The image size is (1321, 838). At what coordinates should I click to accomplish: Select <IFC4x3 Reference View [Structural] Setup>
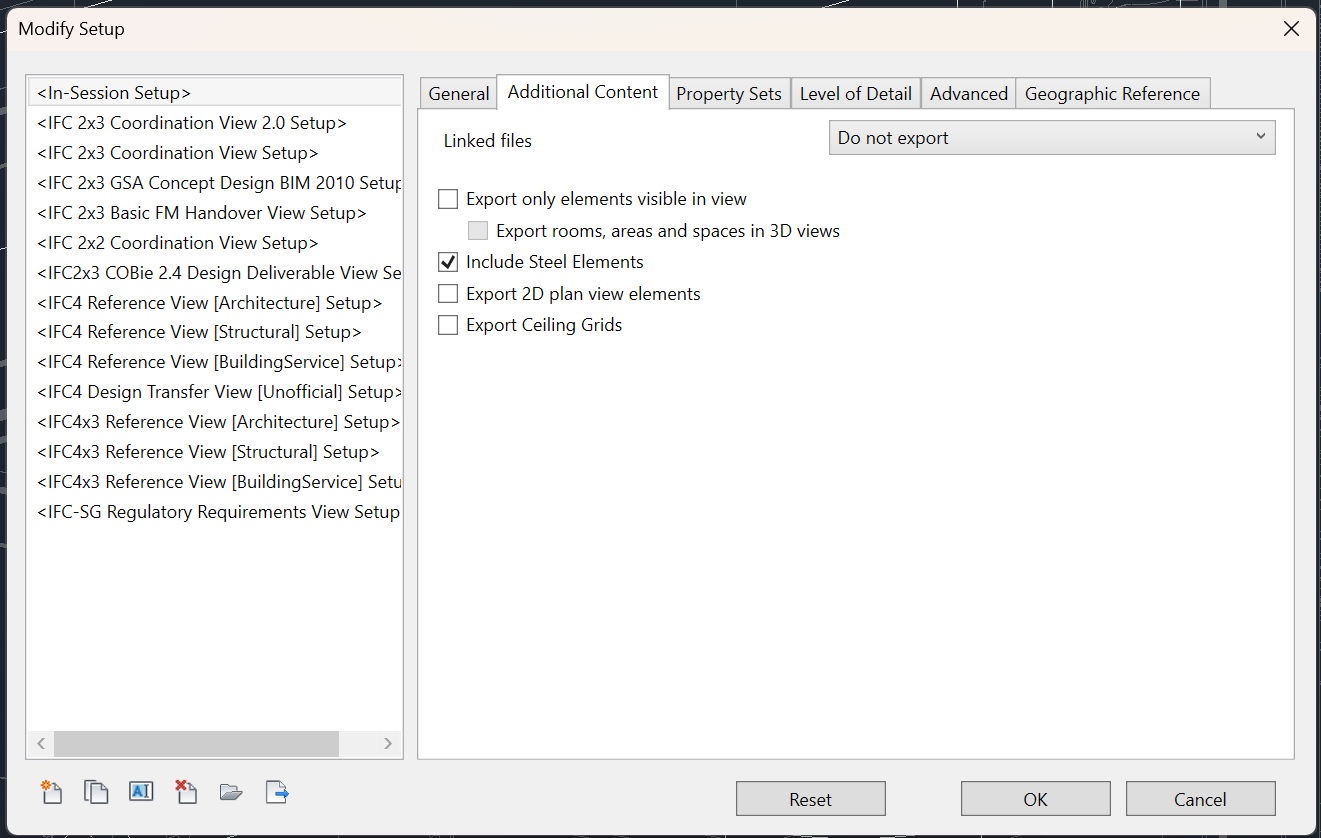point(215,452)
